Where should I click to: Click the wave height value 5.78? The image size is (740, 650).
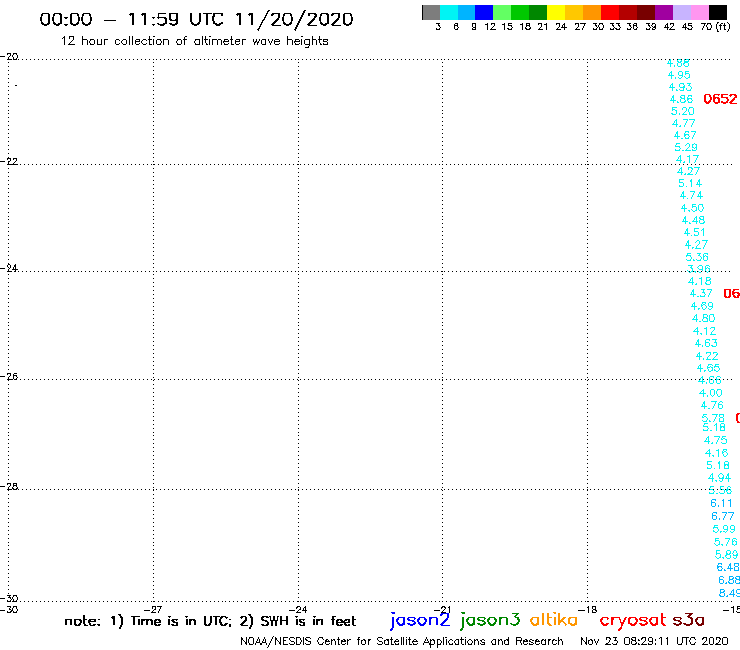[713, 418]
